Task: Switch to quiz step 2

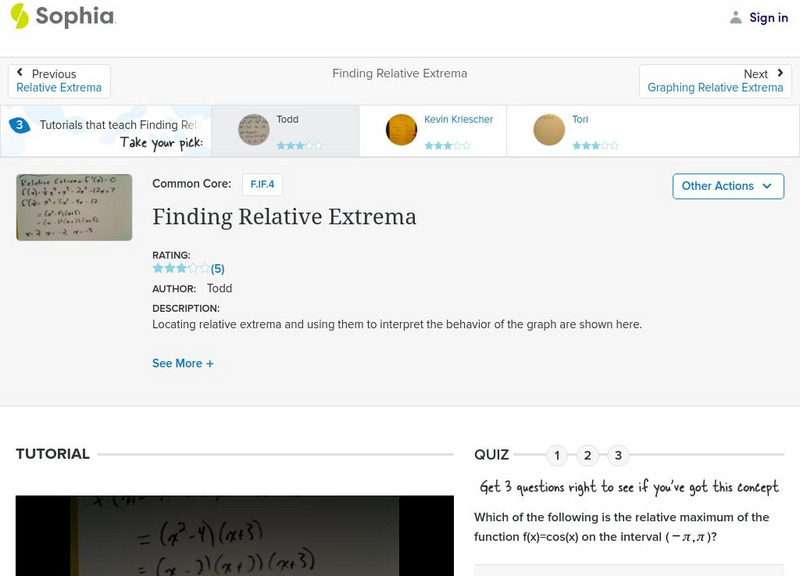Action: [587, 454]
